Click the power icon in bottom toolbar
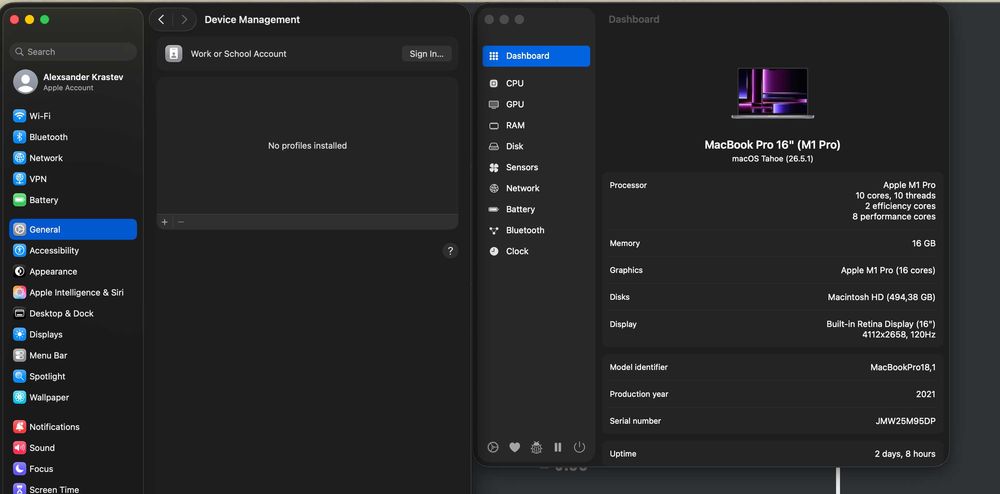The image size is (1000, 494). click(x=579, y=447)
